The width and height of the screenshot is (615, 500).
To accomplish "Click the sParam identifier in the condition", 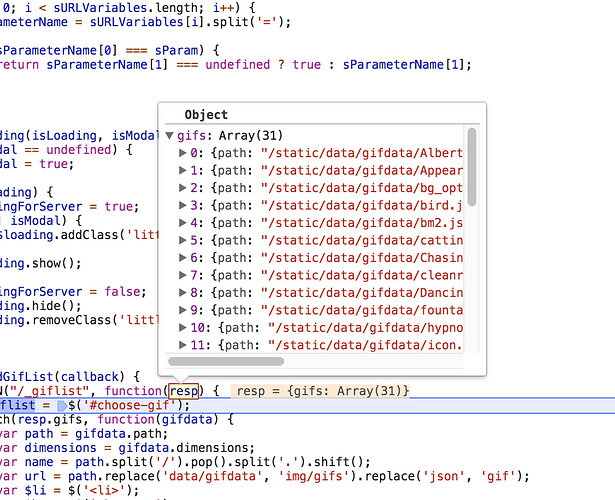I will pyautogui.click(x=176, y=51).
